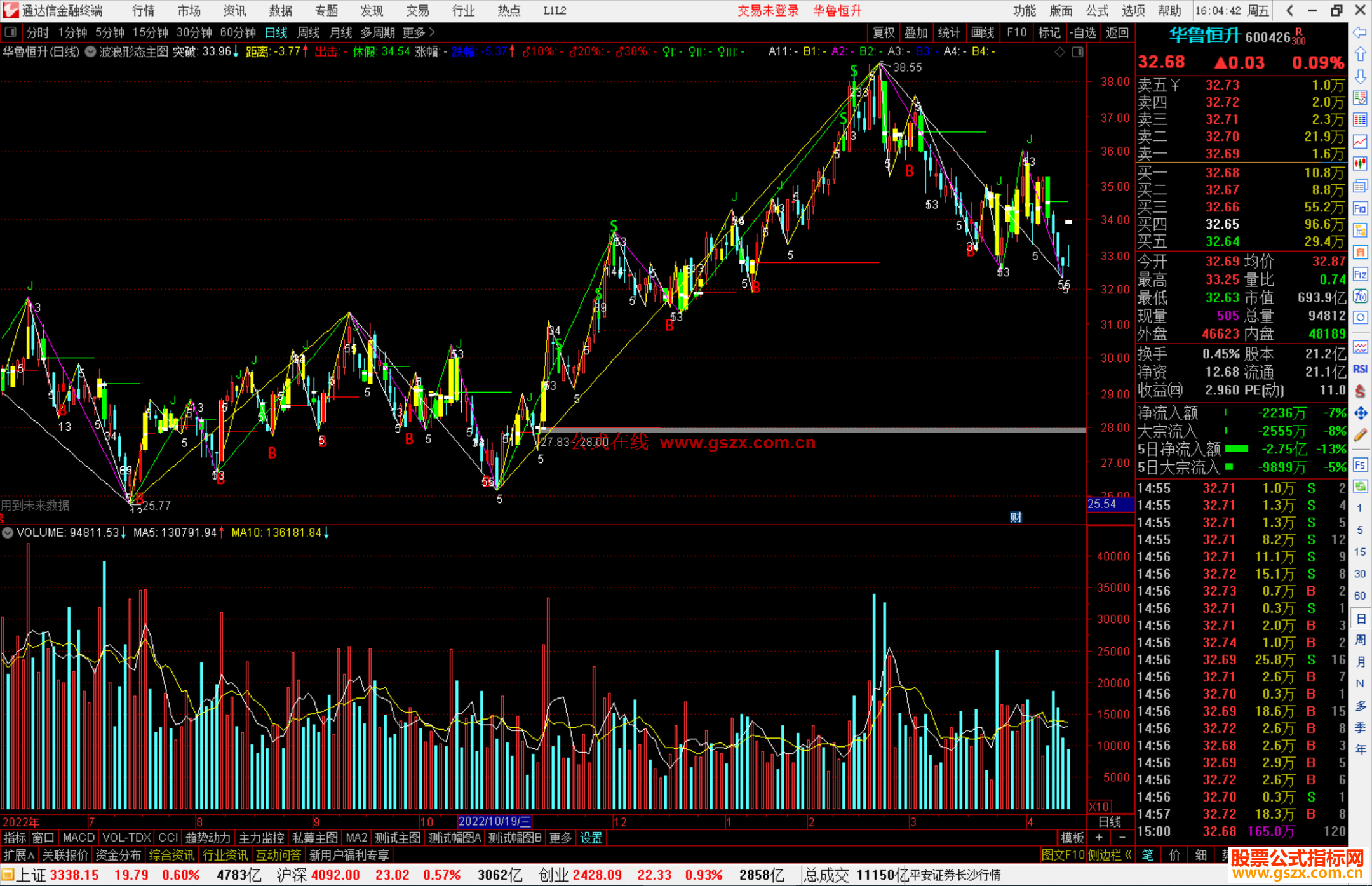Open the 公式 menu in title bar
Viewport: 1372px width, 886px height.
click(1097, 10)
